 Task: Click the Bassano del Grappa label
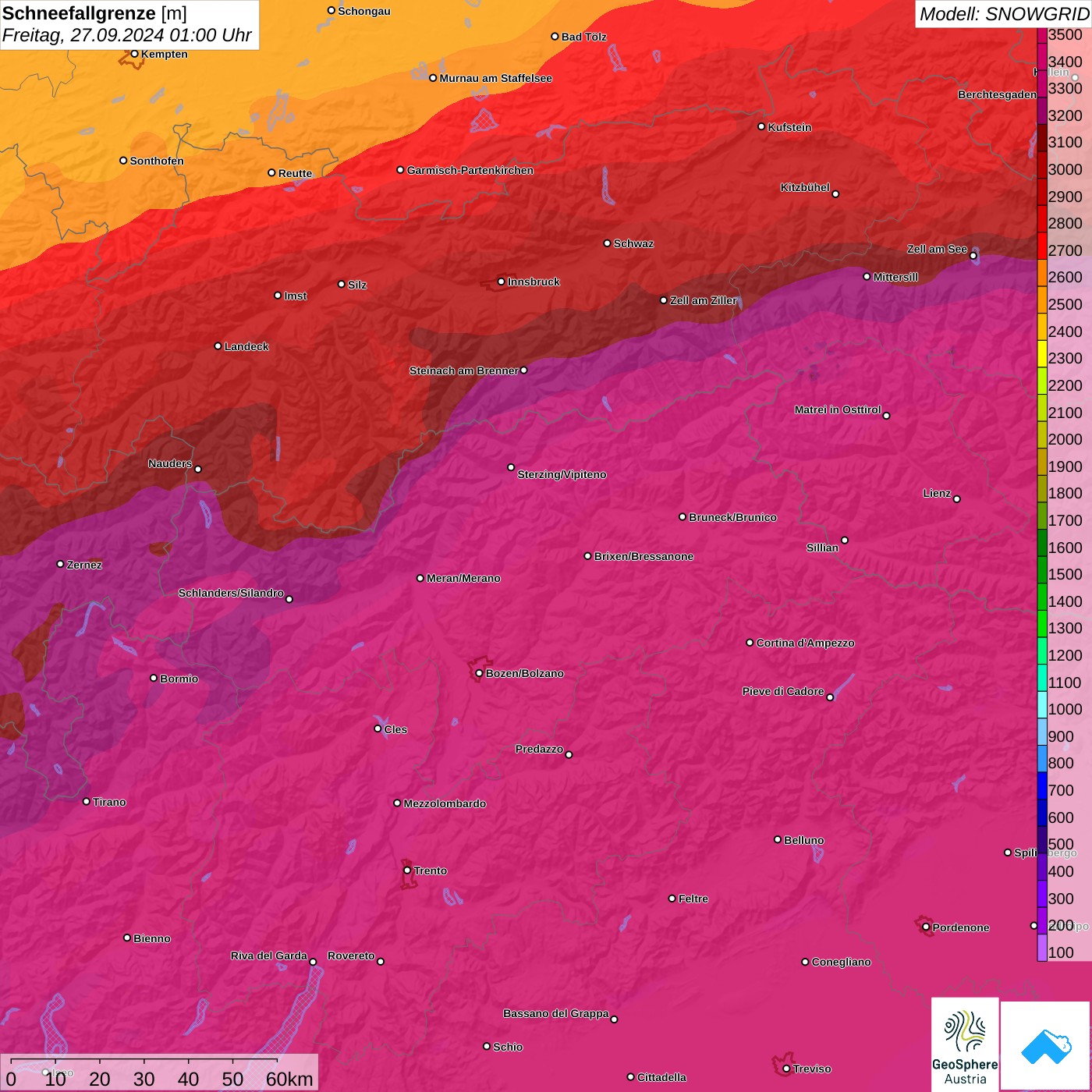pos(555,1013)
